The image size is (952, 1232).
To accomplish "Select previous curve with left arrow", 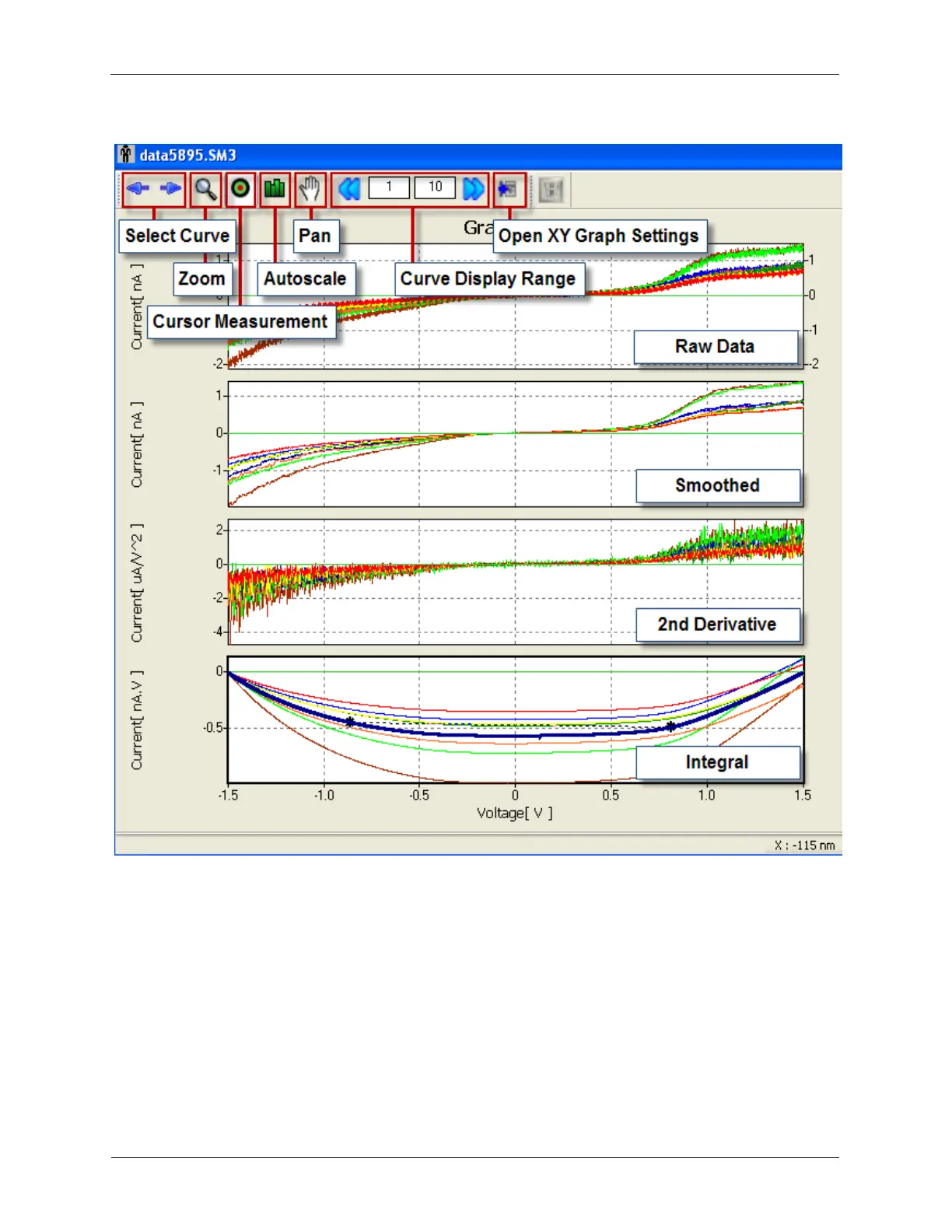I will coord(138,189).
